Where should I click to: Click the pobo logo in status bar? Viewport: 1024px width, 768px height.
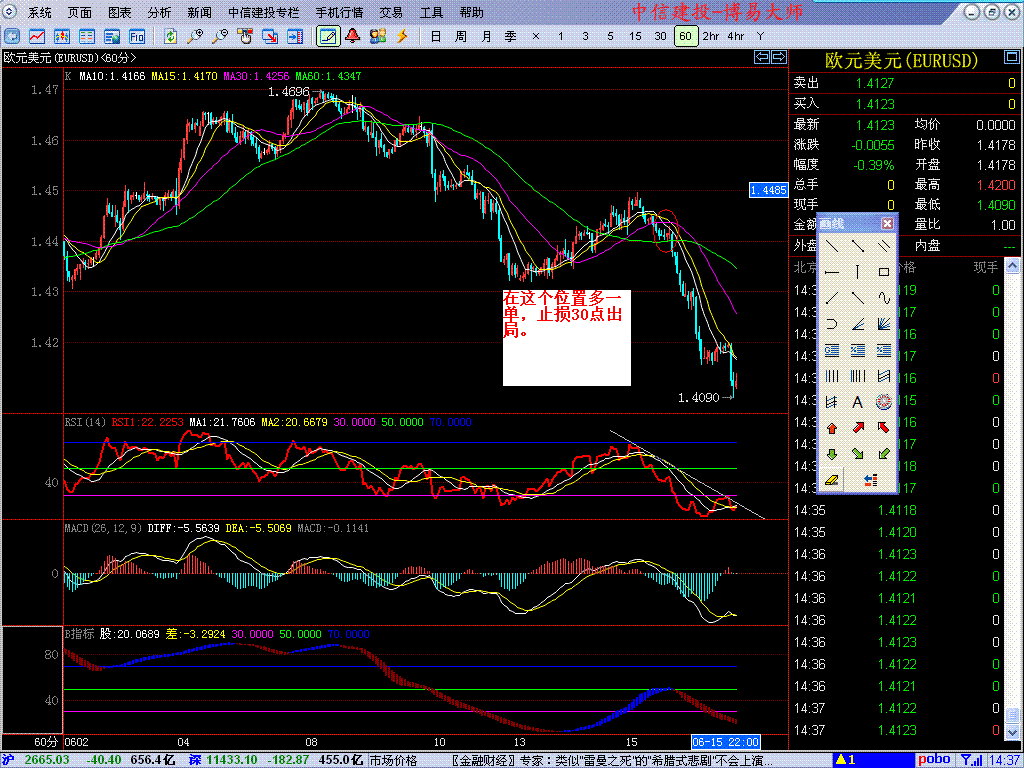point(935,760)
